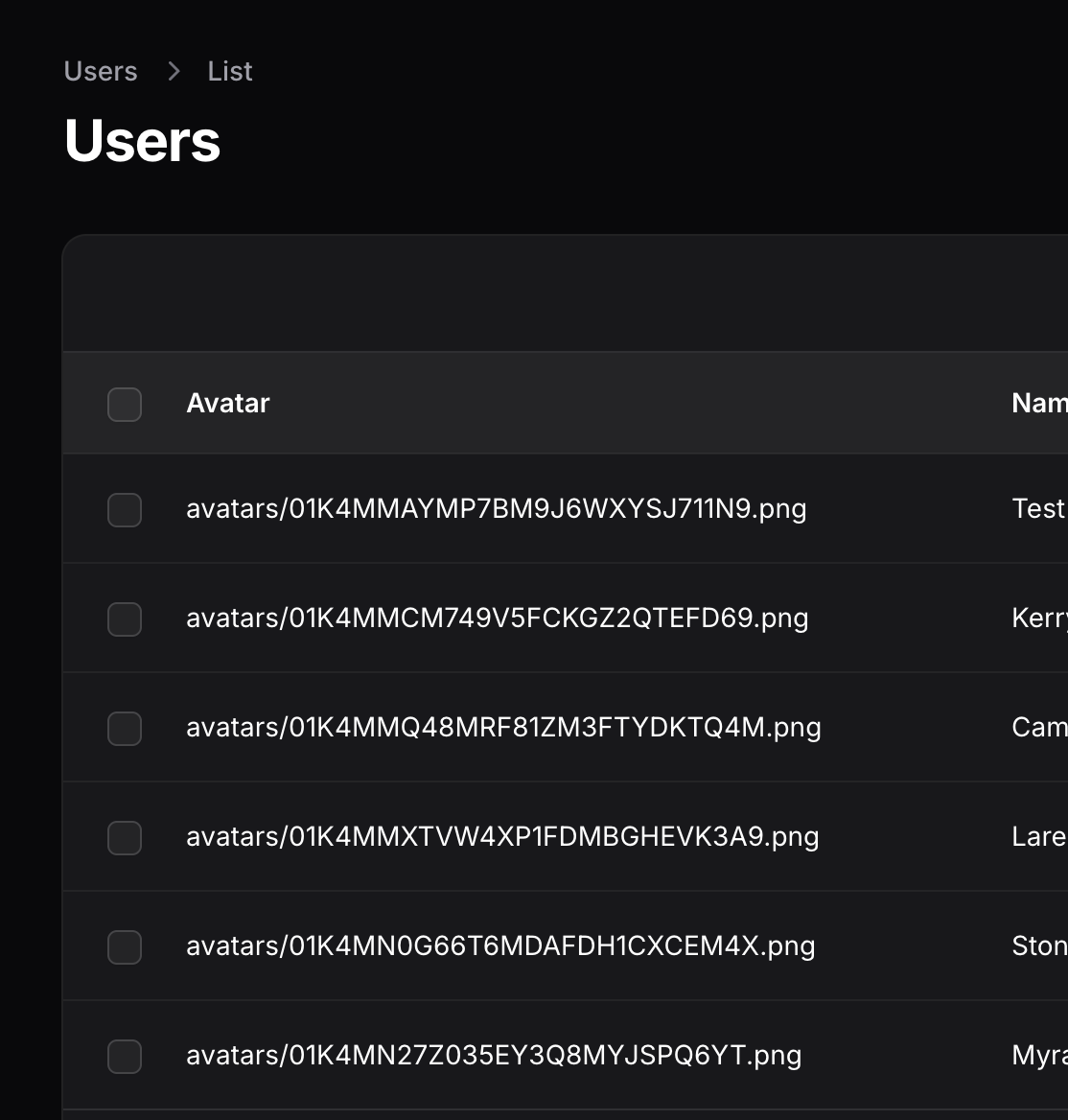
Task: Check the row with avatar ending JSPQ6YT.png
Action: coord(125,1057)
